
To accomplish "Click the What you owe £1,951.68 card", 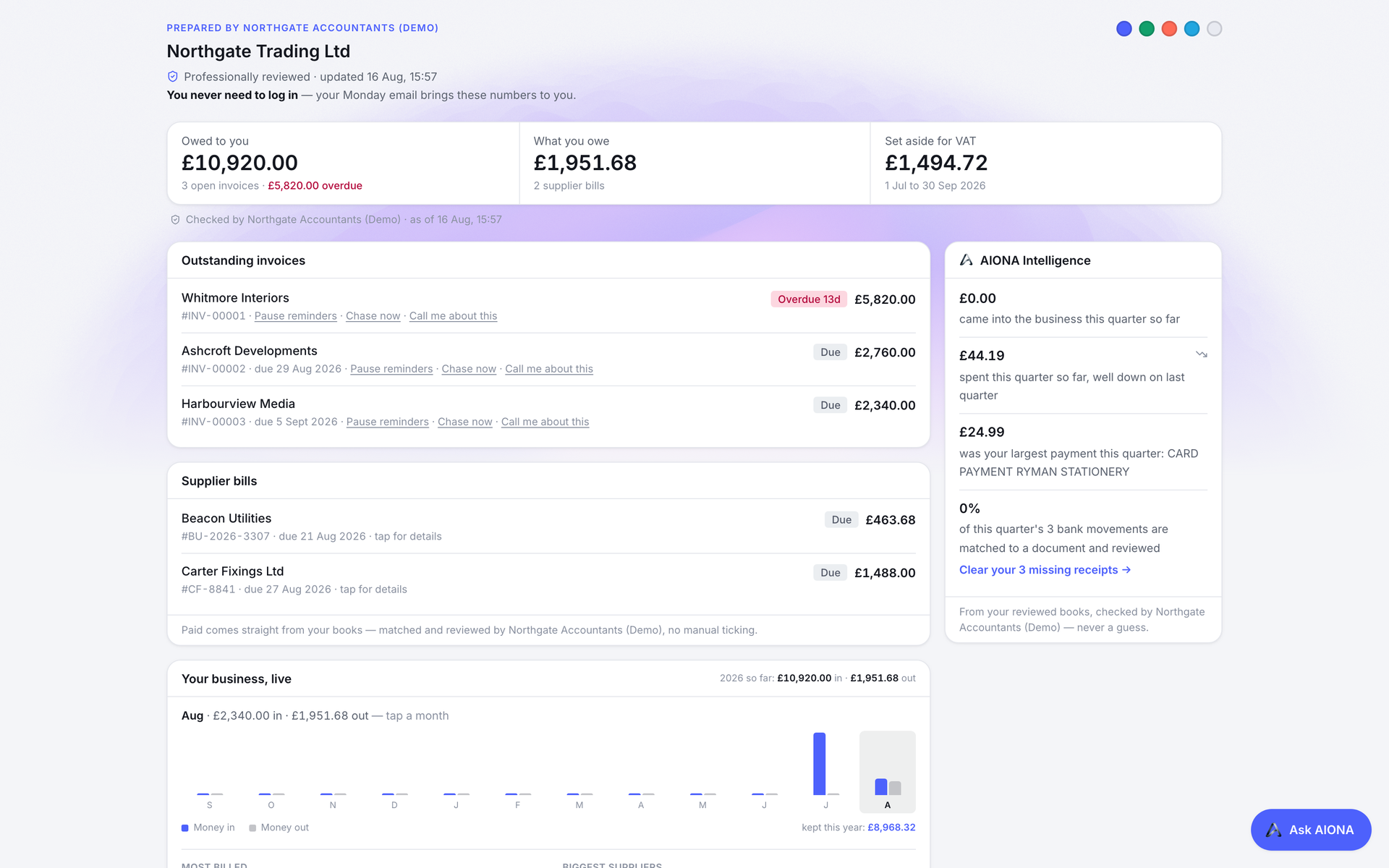I will (x=694, y=163).
